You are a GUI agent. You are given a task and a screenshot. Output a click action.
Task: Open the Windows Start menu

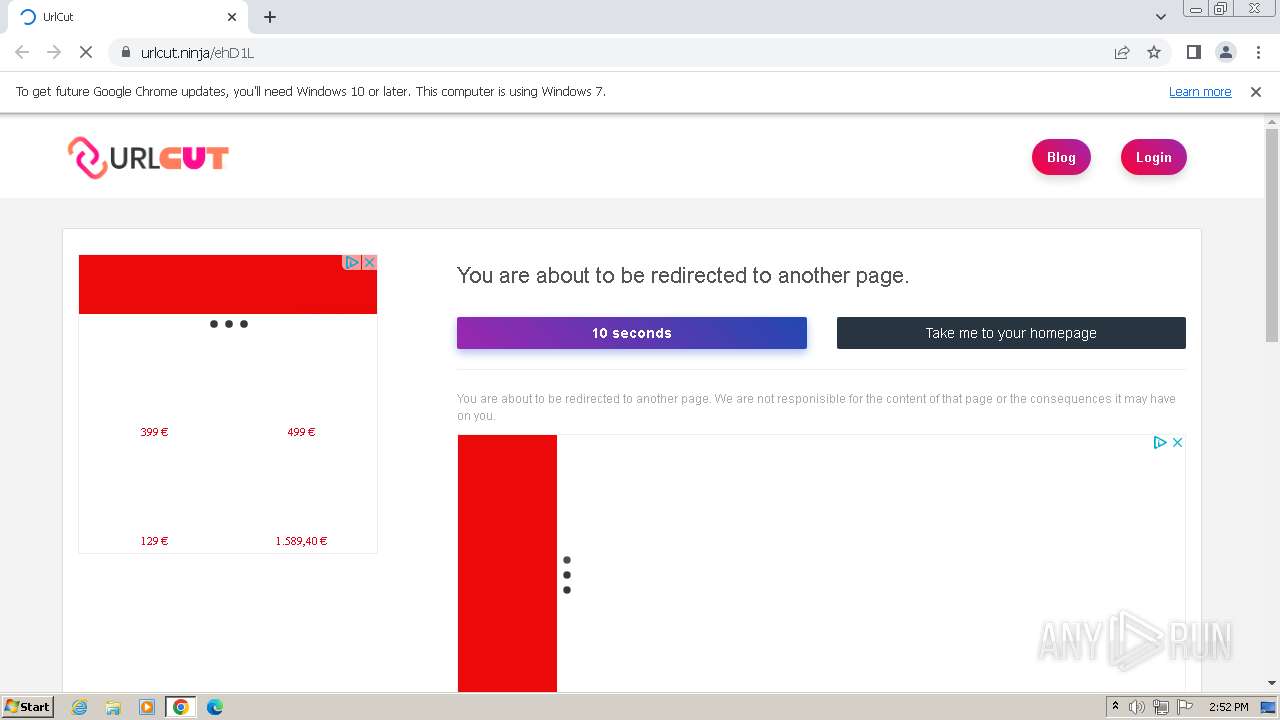click(28, 707)
